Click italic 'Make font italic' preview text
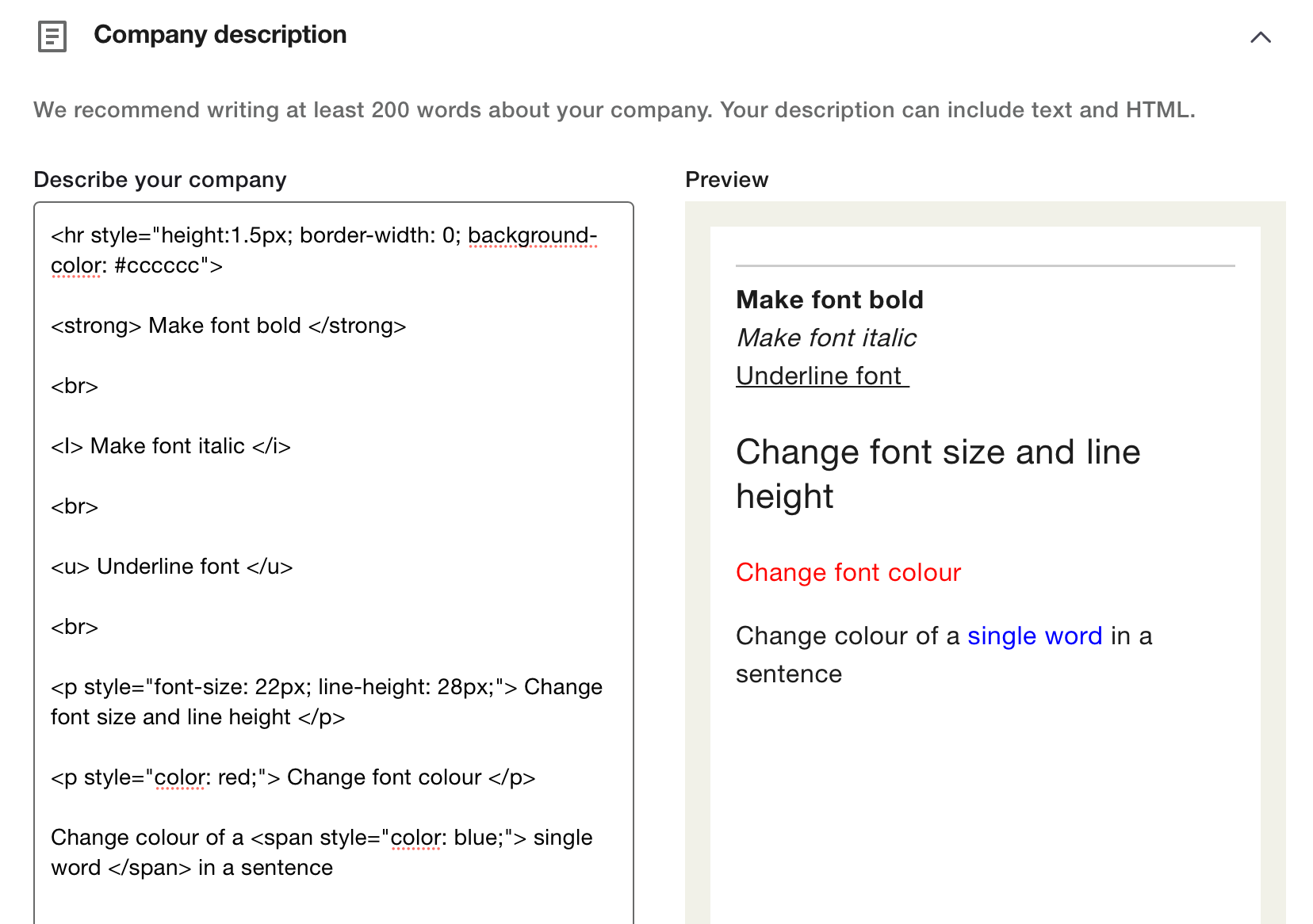This screenshot has width=1313, height=924. [x=826, y=338]
